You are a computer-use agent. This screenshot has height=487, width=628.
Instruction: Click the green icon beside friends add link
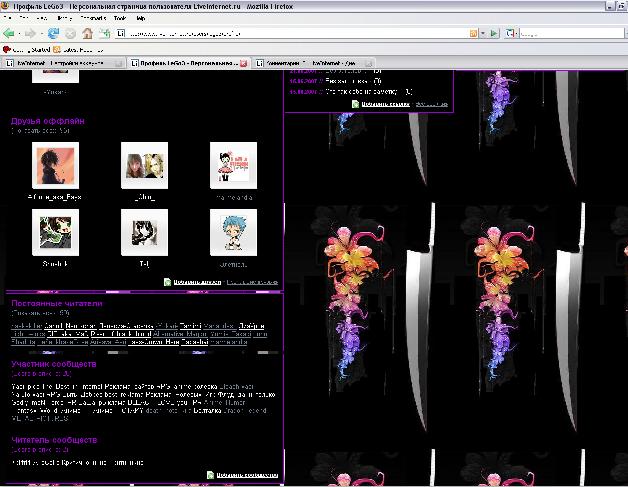(167, 282)
